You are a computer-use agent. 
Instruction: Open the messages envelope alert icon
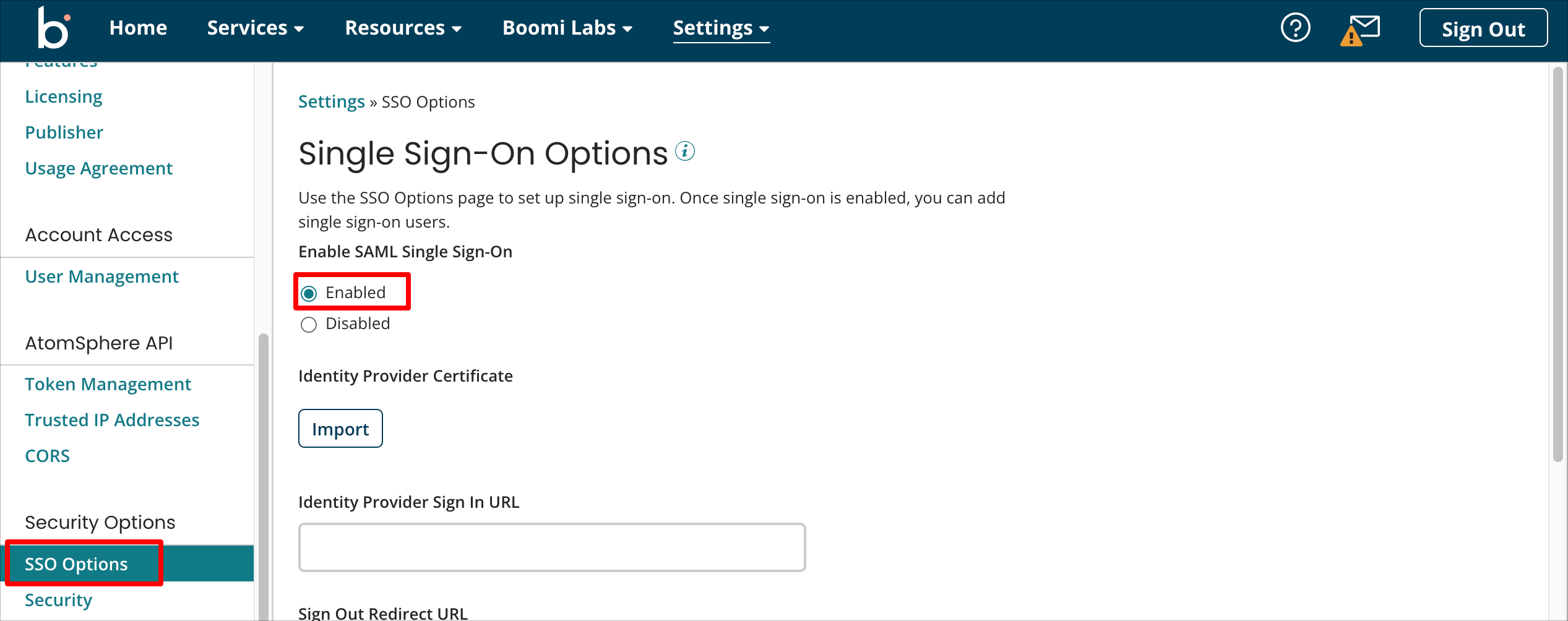[1361, 30]
